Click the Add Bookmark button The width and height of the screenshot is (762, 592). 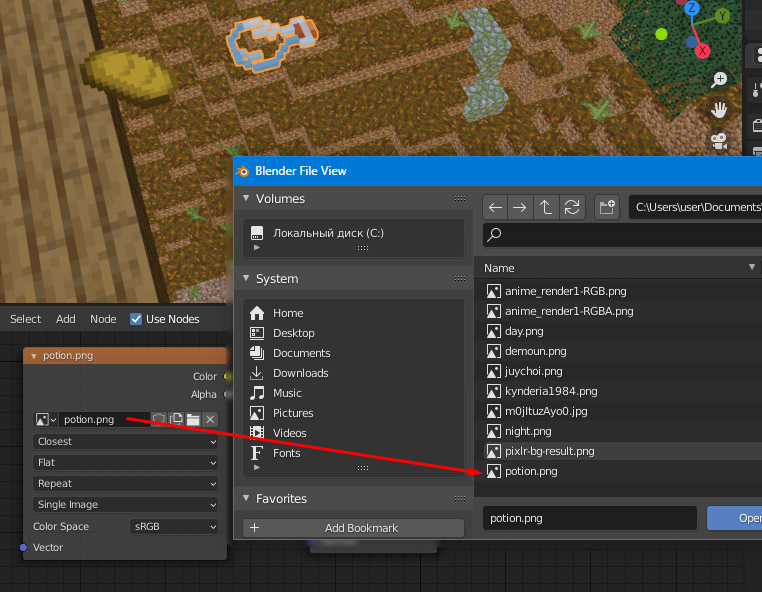(x=353, y=528)
